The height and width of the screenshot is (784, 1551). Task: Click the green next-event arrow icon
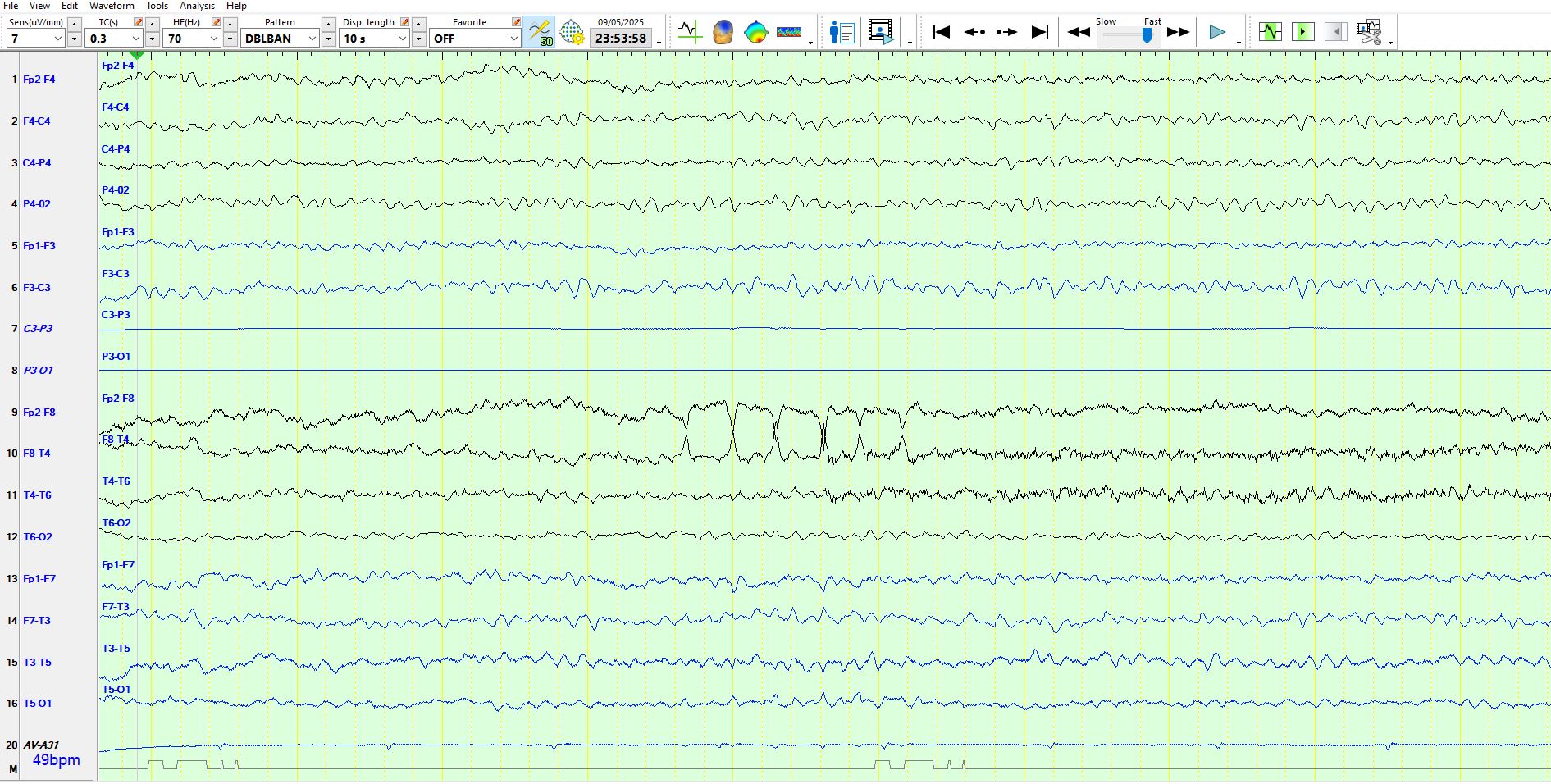(1302, 32)
